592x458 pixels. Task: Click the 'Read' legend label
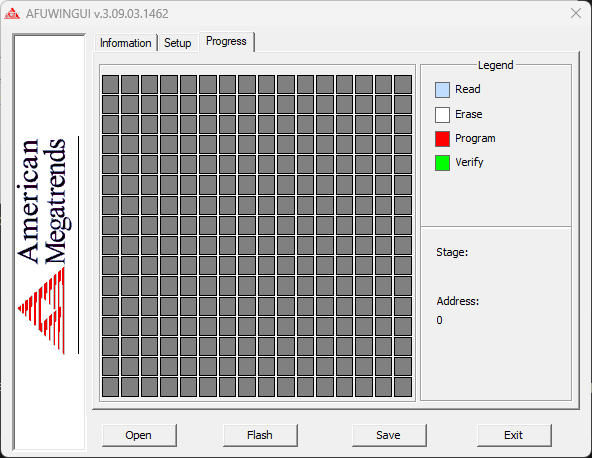click(x=468, y=89)
